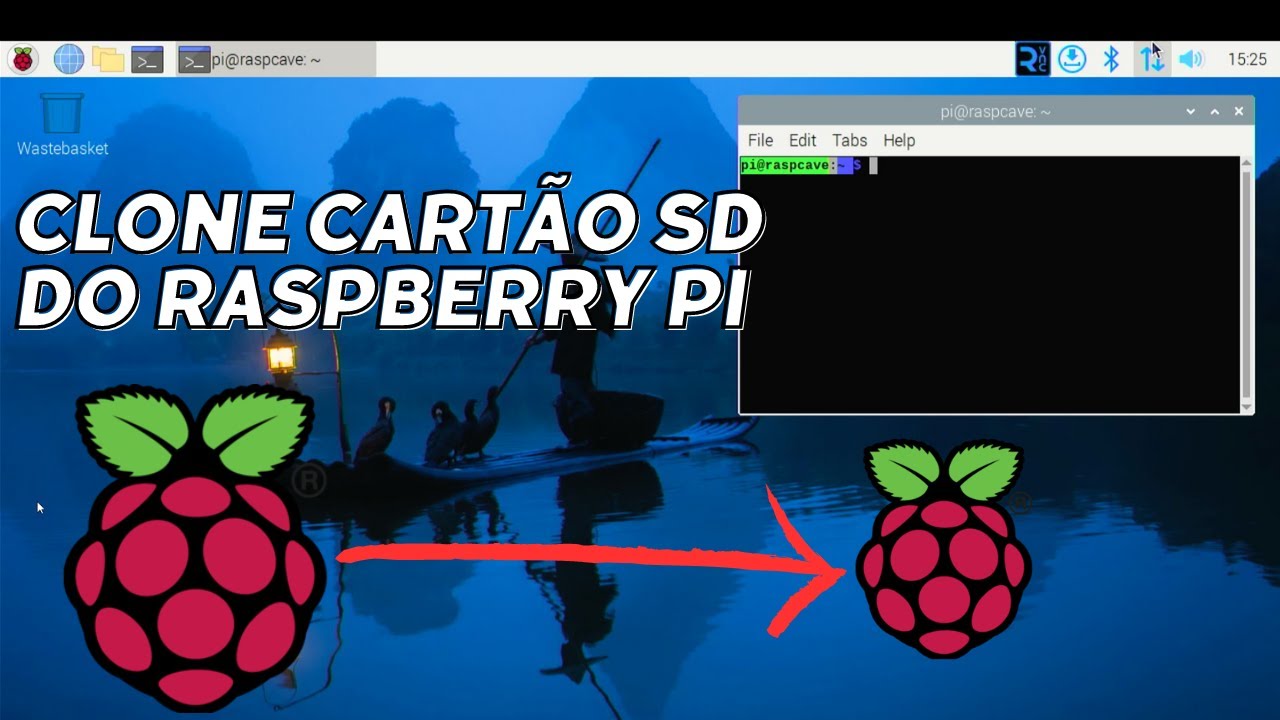Click the pi@raspcave terminal prompt

point(801,165)
